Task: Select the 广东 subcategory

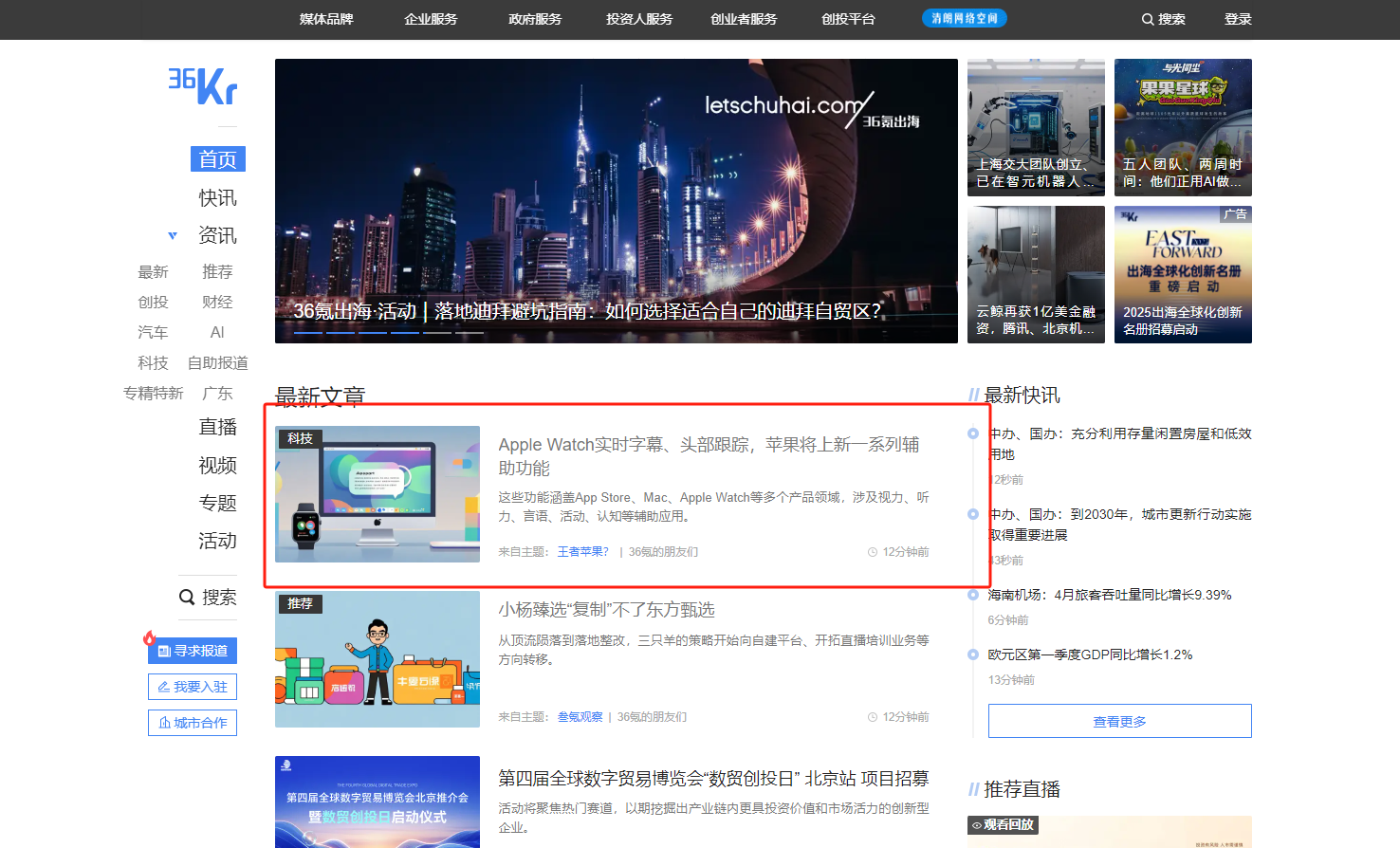Action: [217, 394]
